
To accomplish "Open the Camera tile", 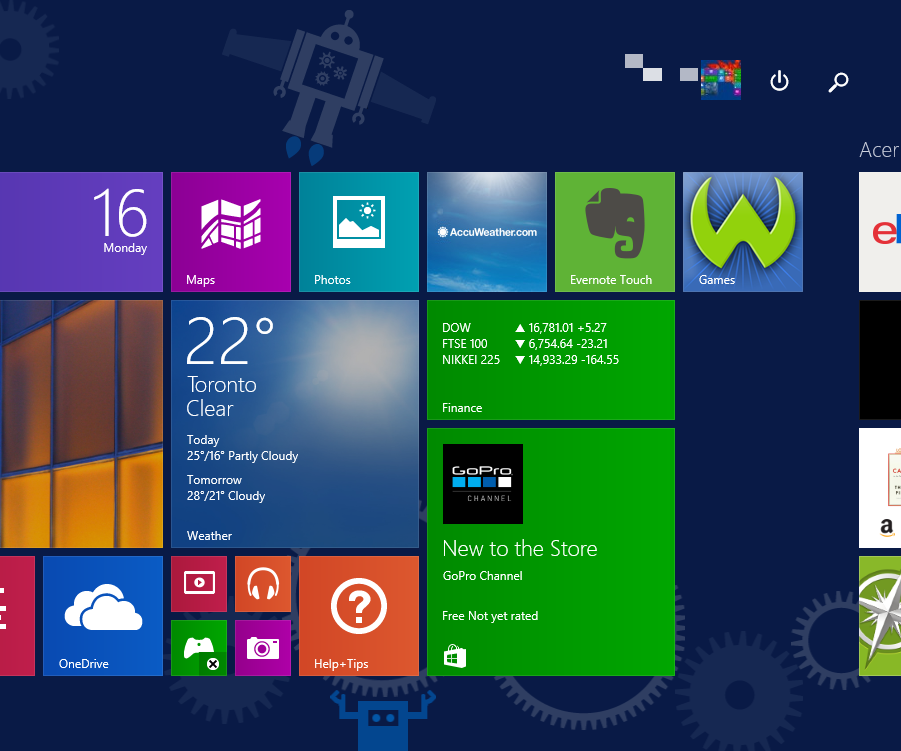I will pos(263,648).
